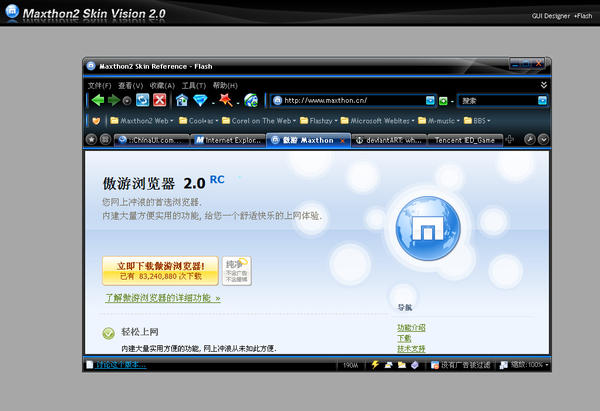Click the ad filter status icon
The height and width of the screenshot is (411, 600).
[435, 365]
